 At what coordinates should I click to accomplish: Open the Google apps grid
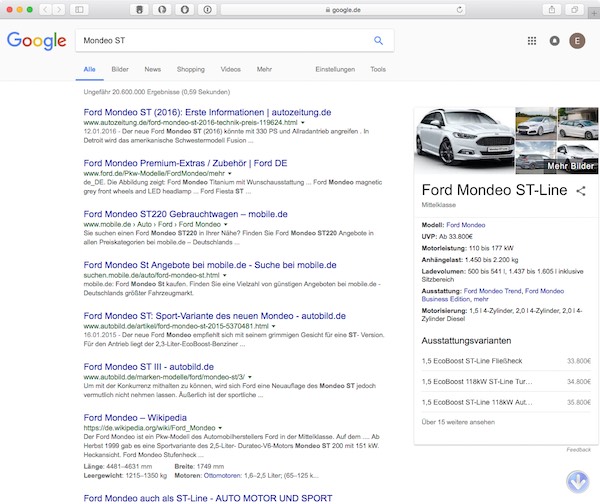(x=532, y=41)
